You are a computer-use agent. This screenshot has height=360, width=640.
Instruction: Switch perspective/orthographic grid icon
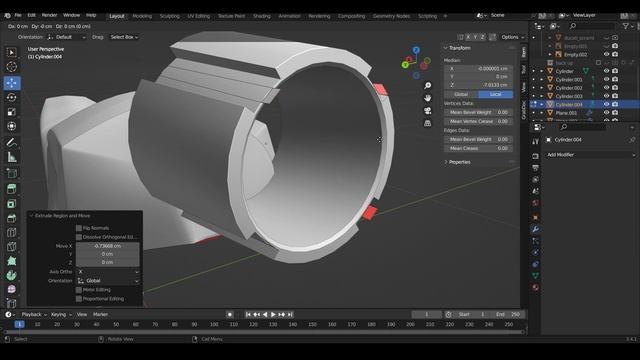(x=427, y=123)
